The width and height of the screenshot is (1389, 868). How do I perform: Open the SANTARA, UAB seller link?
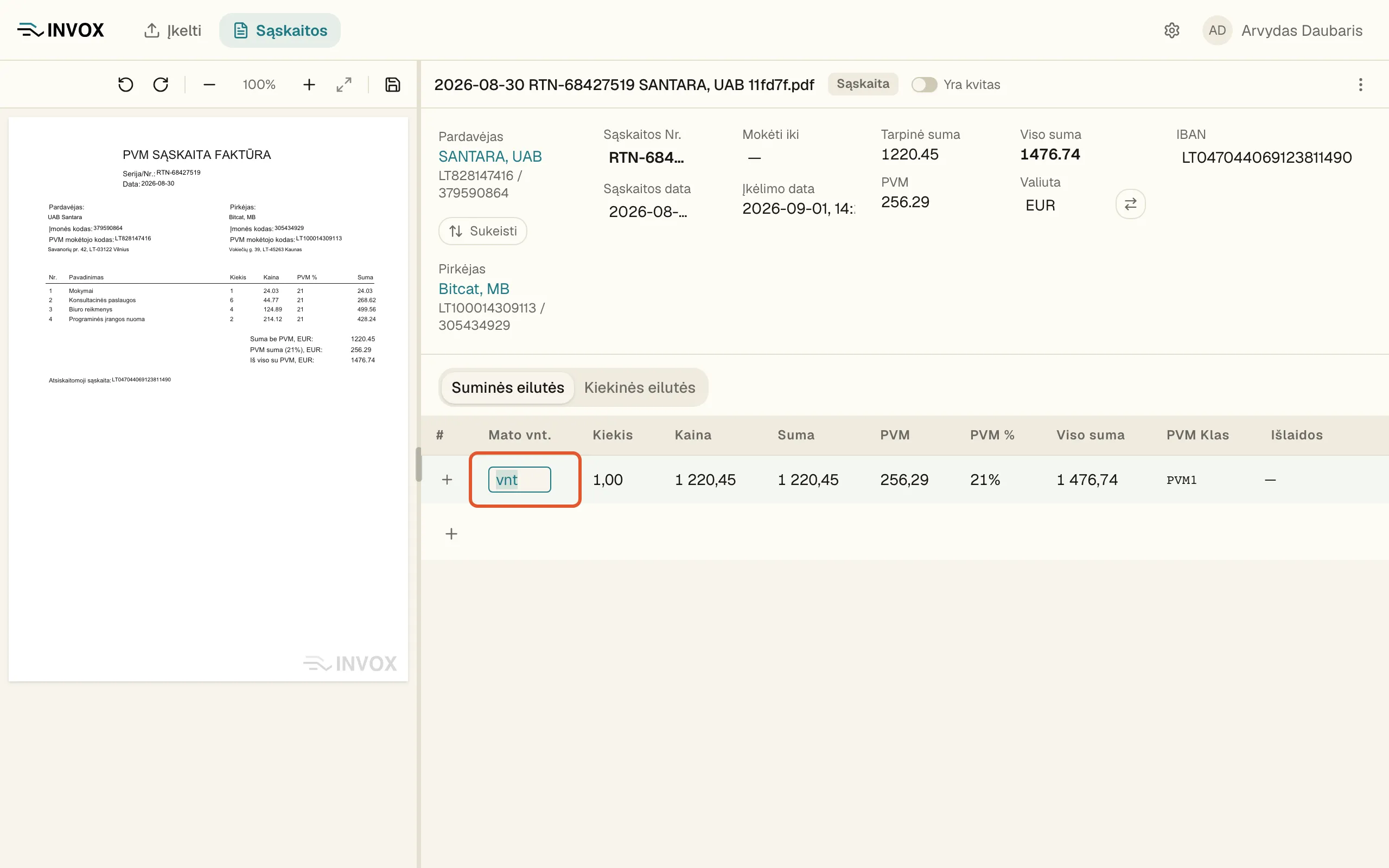click(490, 156)
